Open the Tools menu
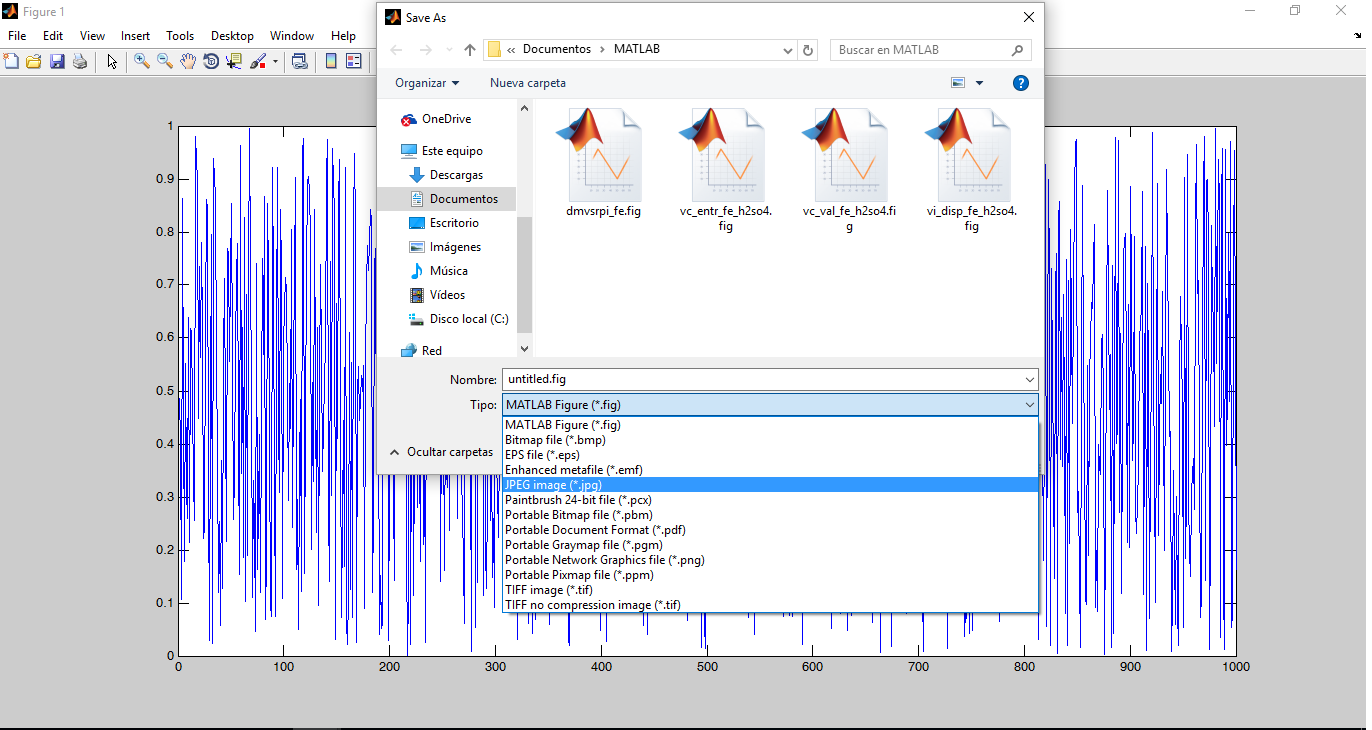Viewport: 1372px width, 730px height. point(180,35)
